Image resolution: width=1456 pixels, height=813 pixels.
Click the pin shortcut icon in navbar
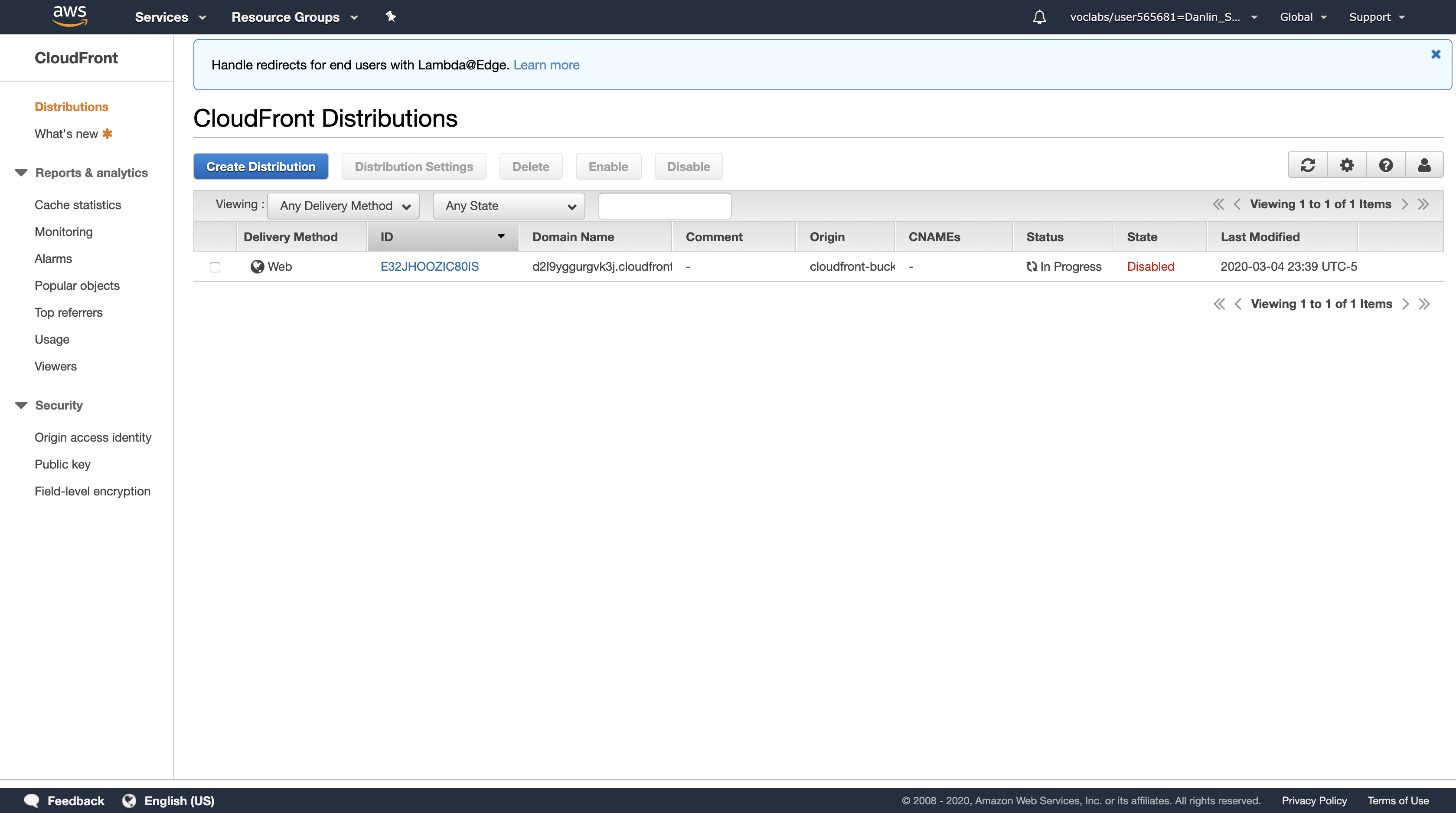391,16
